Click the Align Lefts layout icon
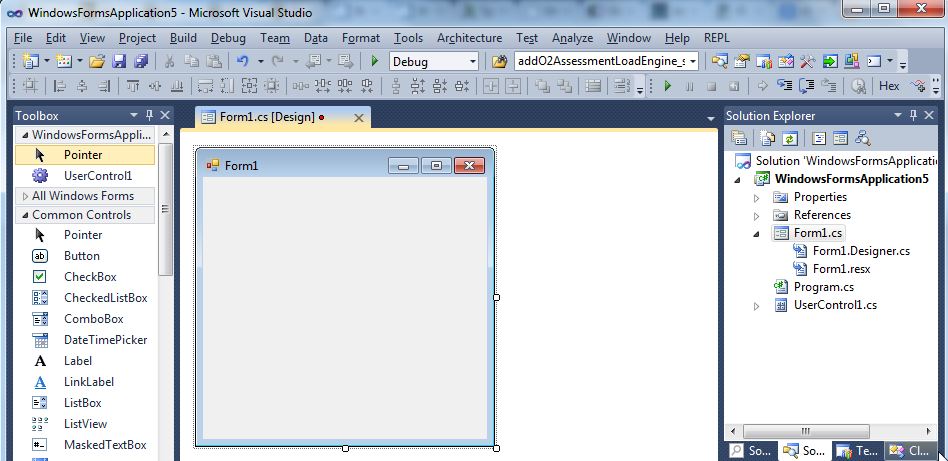Image resolution: width=948 pixels, height=461 pixels. (60, 86)
